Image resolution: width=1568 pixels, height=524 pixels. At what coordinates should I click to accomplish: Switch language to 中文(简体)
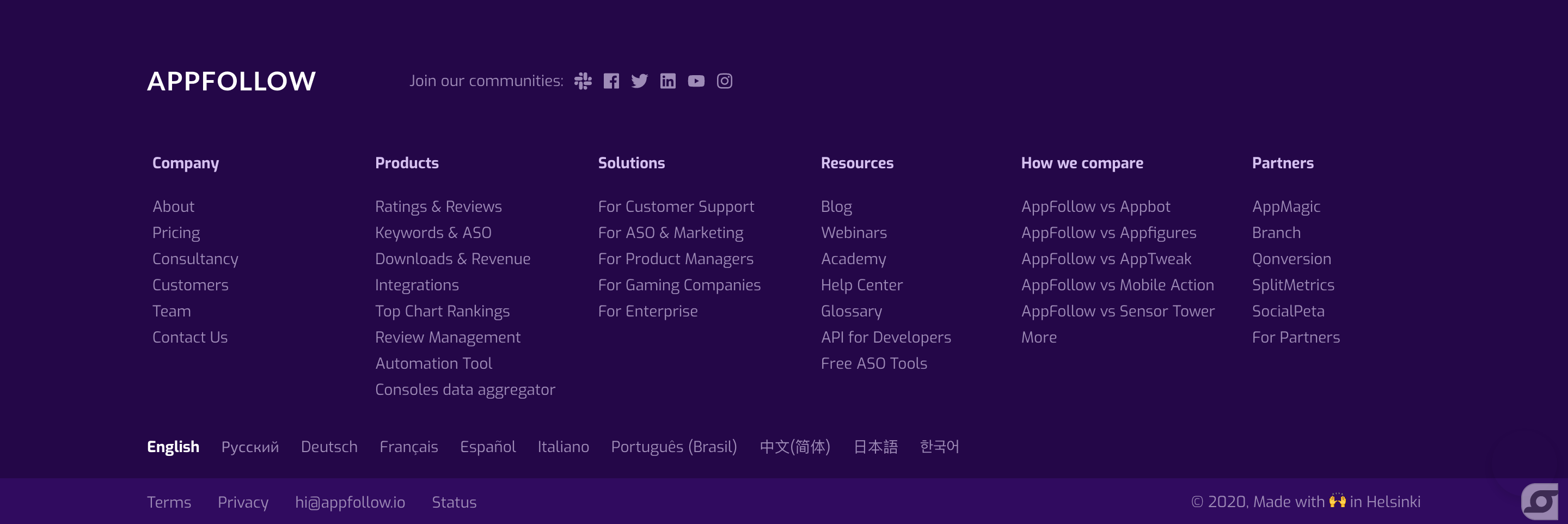(x=795, y=447)
